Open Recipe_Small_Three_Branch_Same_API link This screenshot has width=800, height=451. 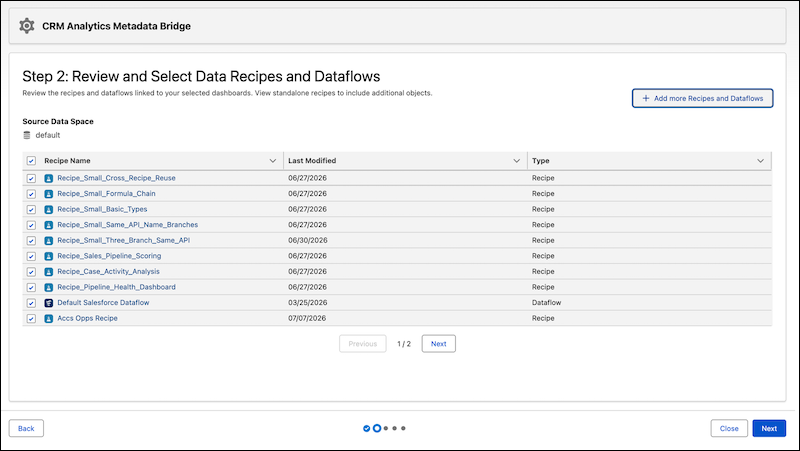(x=123, y=240)
